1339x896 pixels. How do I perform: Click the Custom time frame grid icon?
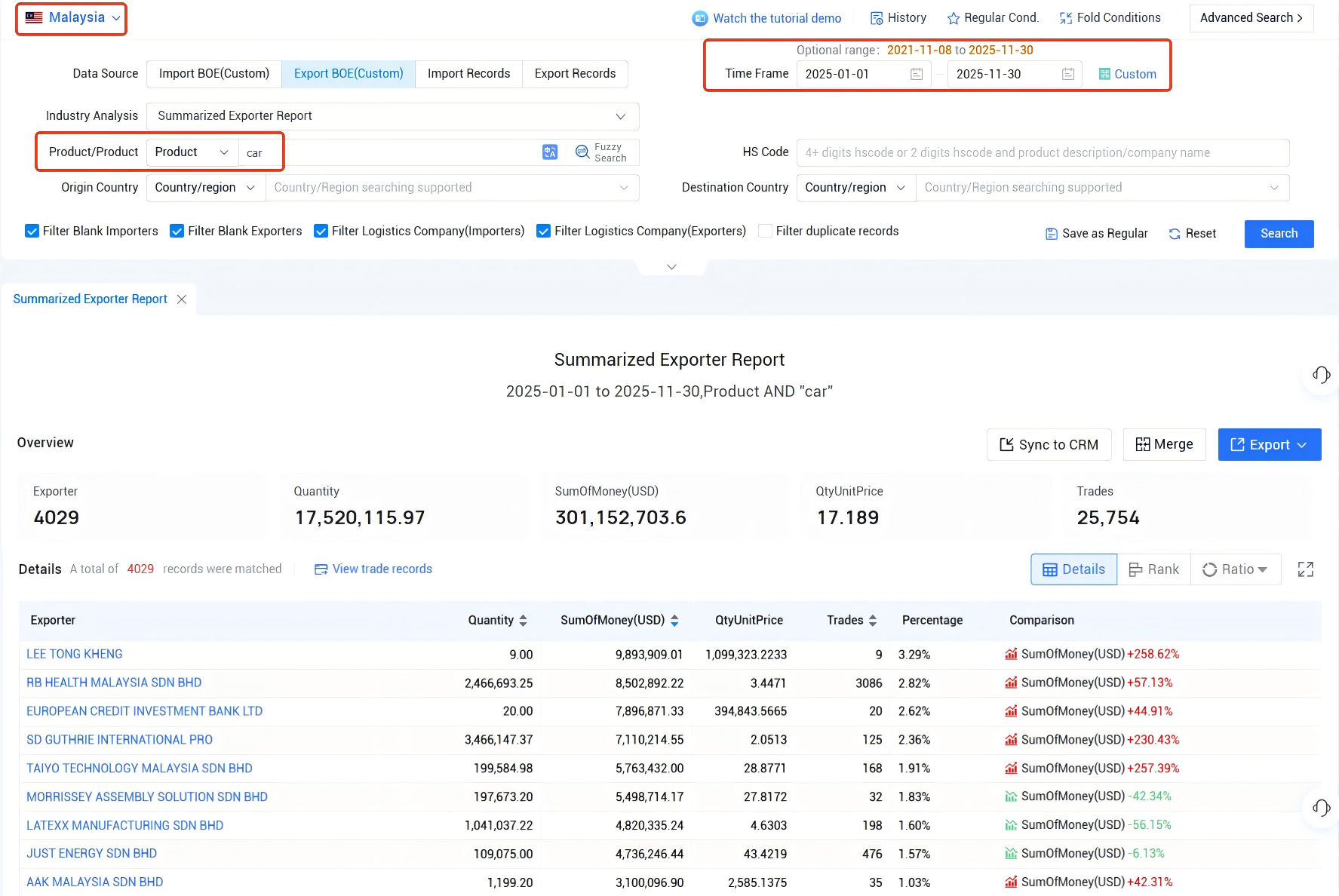[x=1104, y=74]
